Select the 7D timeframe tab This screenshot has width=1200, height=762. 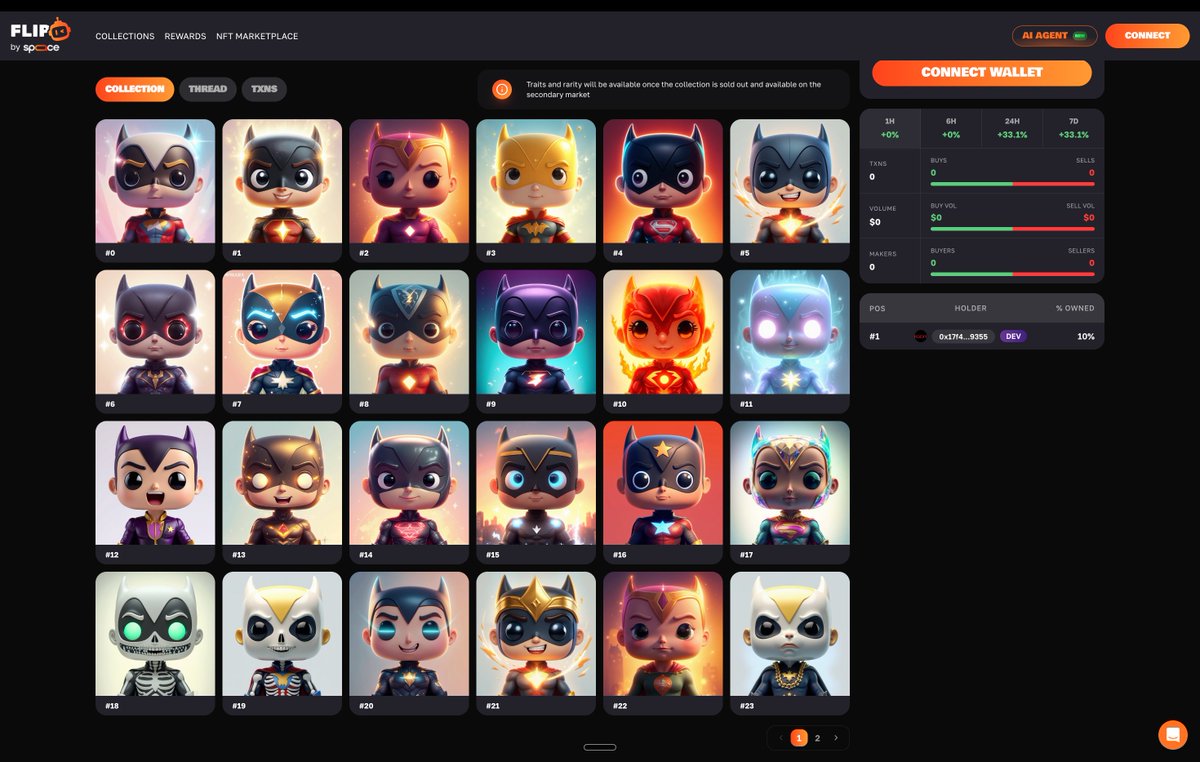click(1073, 127)
